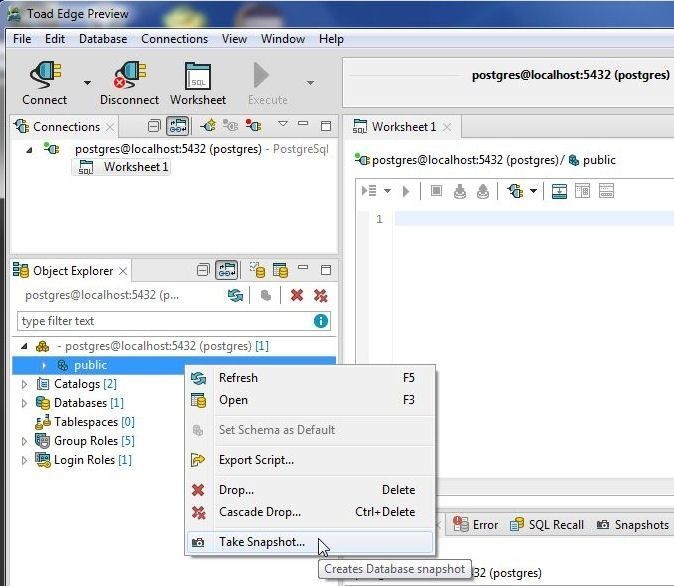The image size is (674, 586).
Task: Click the grid layout icon left of last worksheet icon
Action: click(x=582, y=191)
